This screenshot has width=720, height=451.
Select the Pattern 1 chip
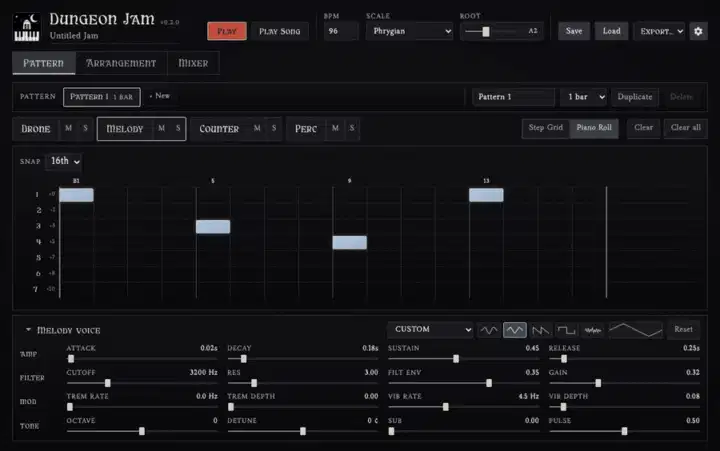click(101, 97)
